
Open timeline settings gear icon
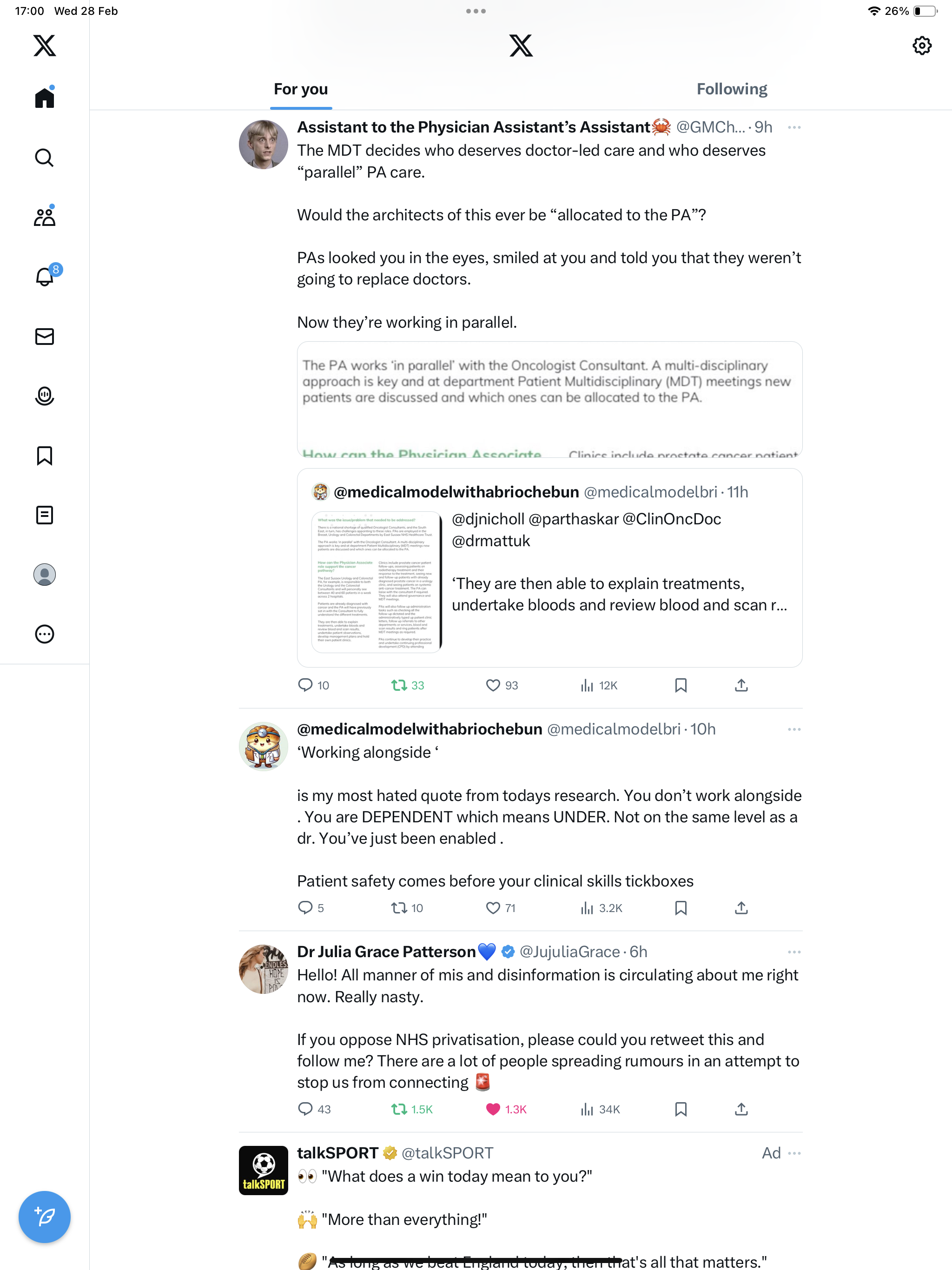tap(922, 46)
